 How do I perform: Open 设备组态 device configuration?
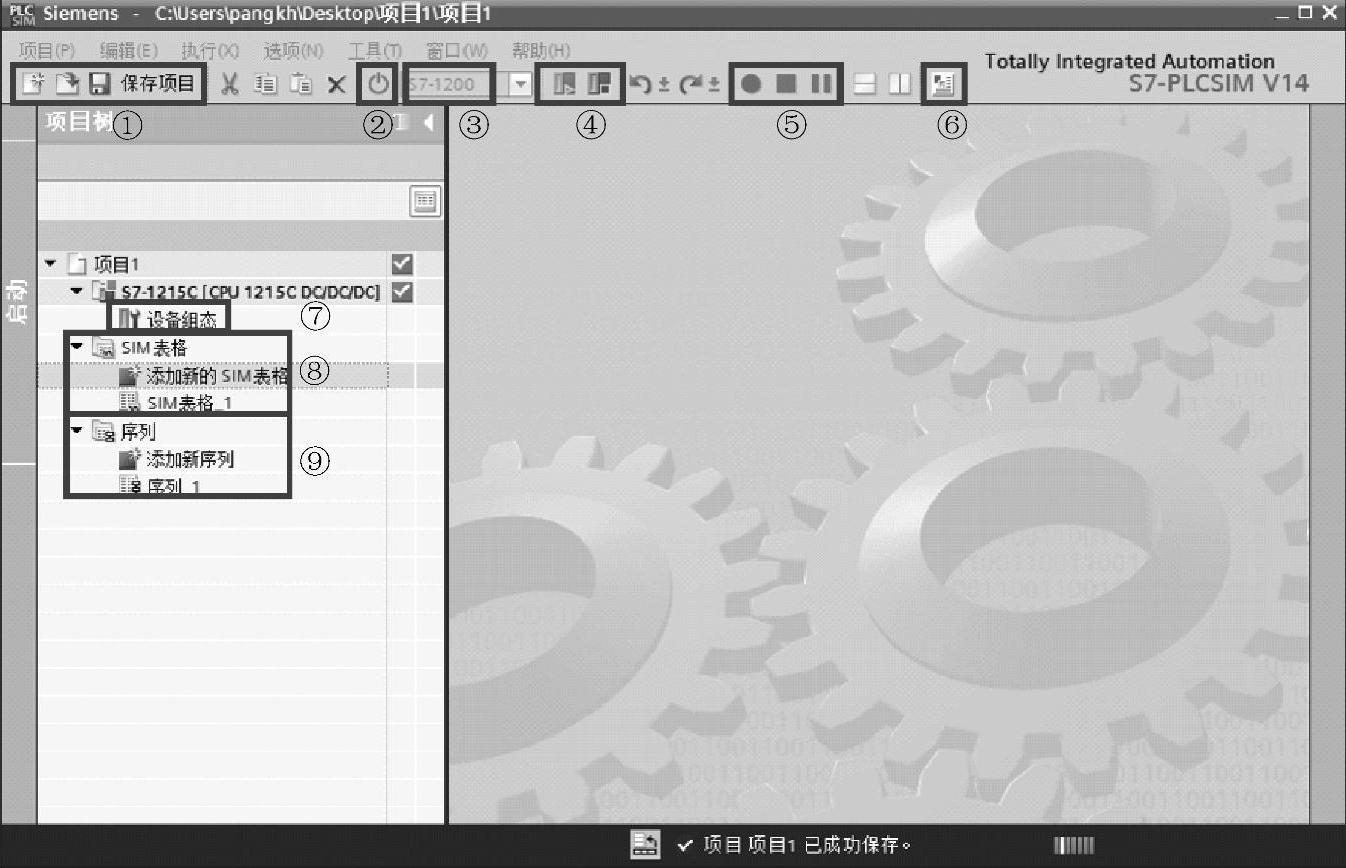tap(184, 319)
